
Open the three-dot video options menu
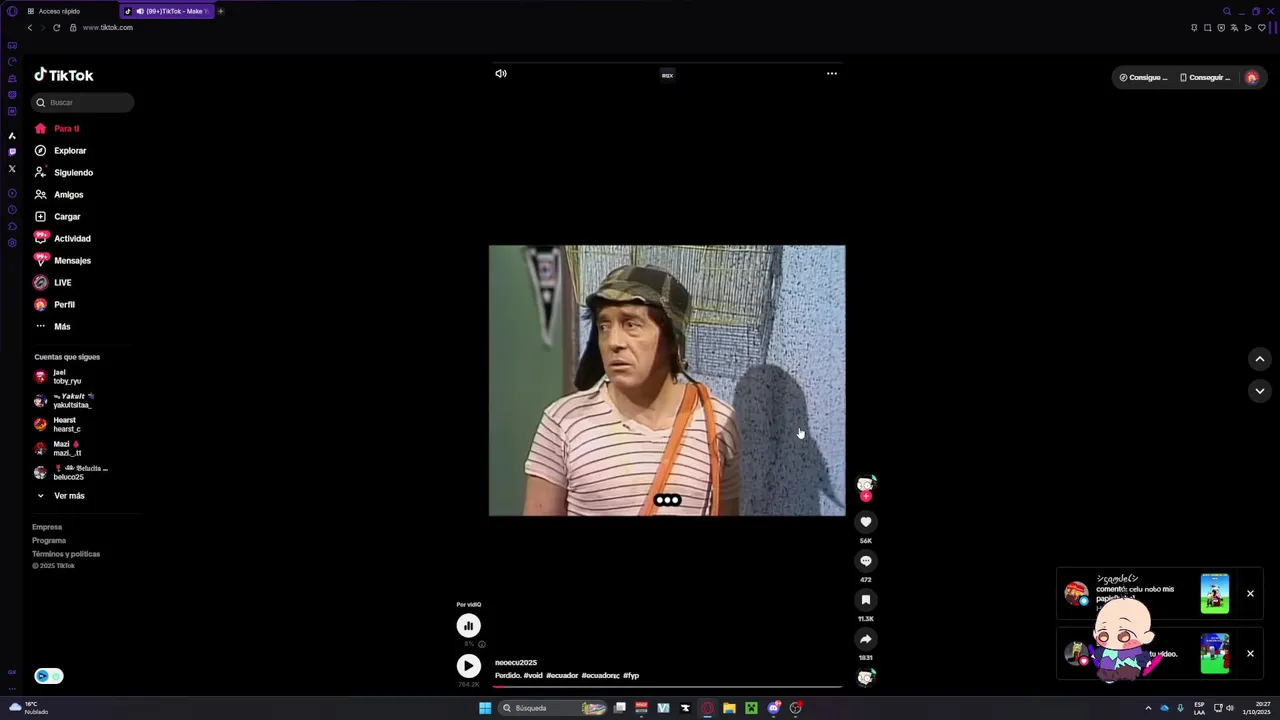tap(831, 73)
